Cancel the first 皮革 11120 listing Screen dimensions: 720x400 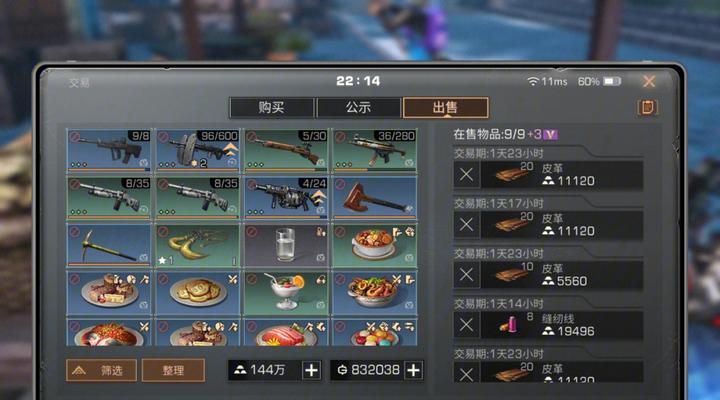tap(466, 175)
